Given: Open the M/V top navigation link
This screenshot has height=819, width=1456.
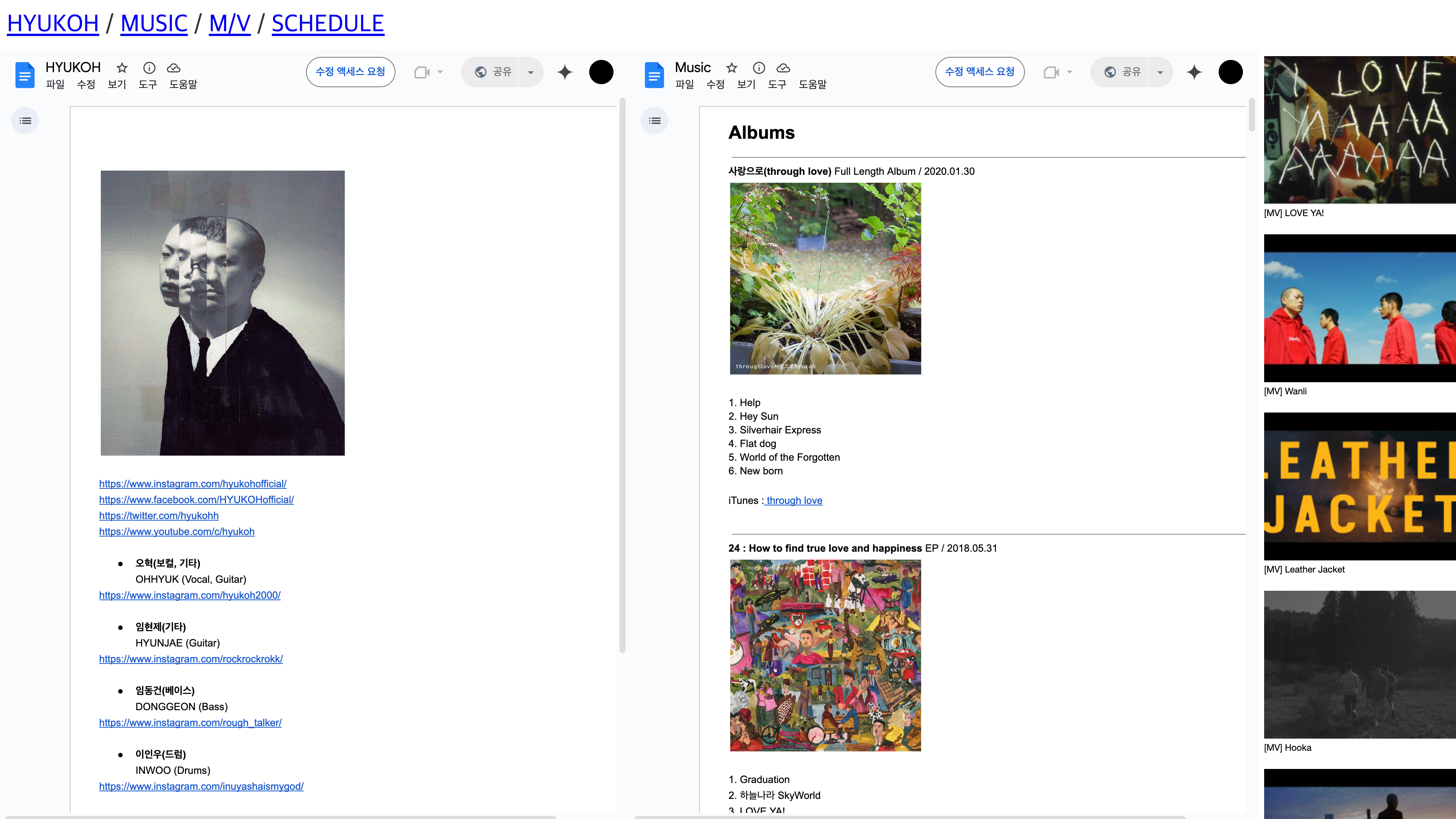Looking at the screenshot, I should point(229,23).
